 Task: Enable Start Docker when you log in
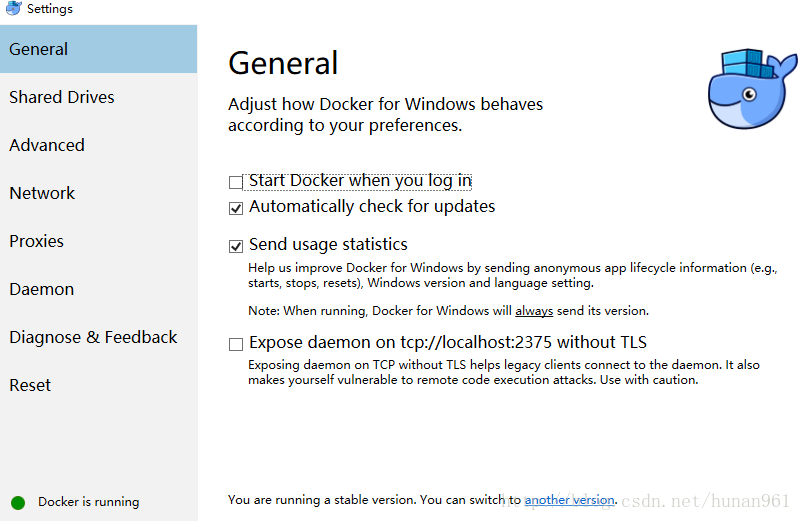click(x=236, y=182)
